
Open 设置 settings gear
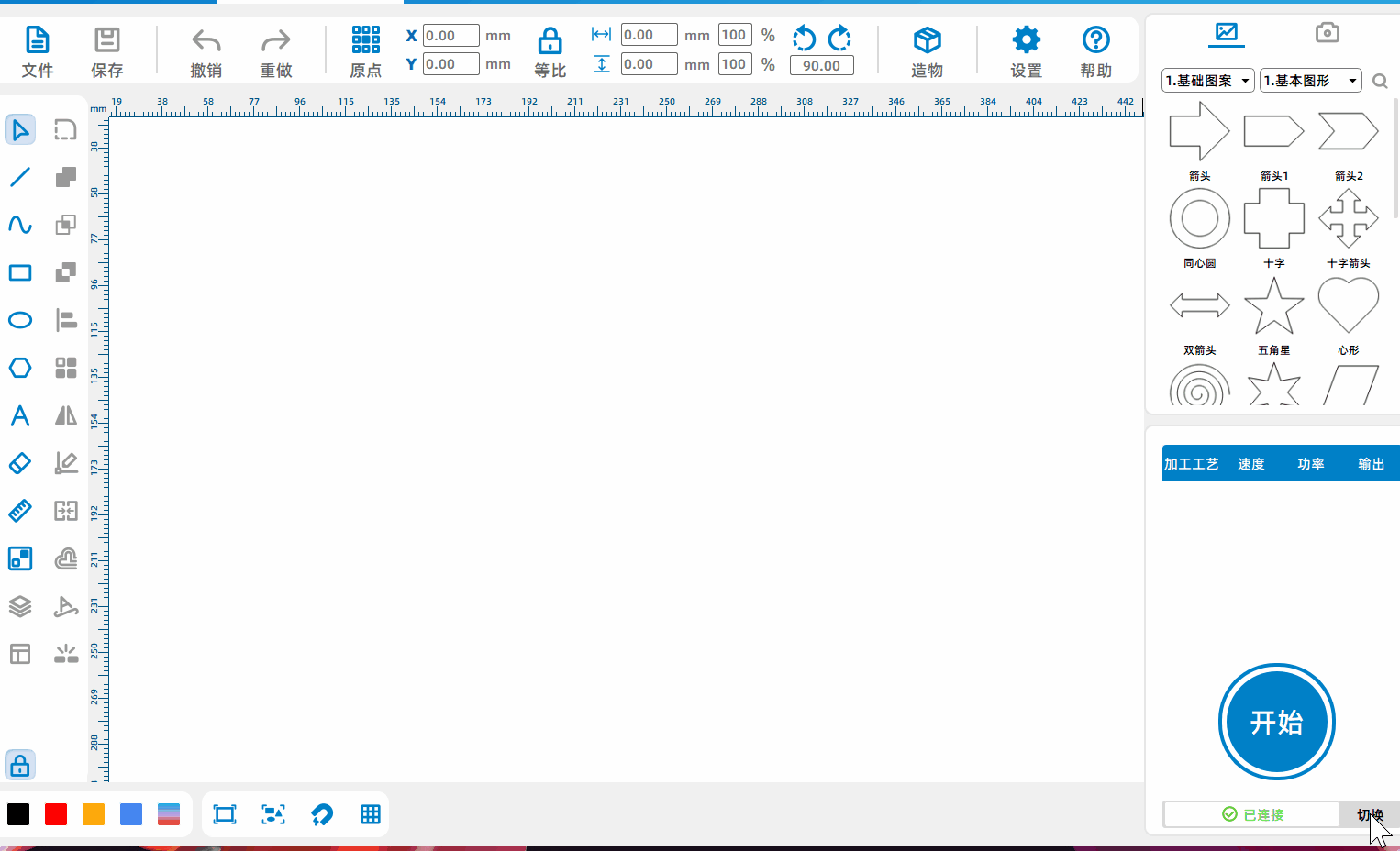1027,51
